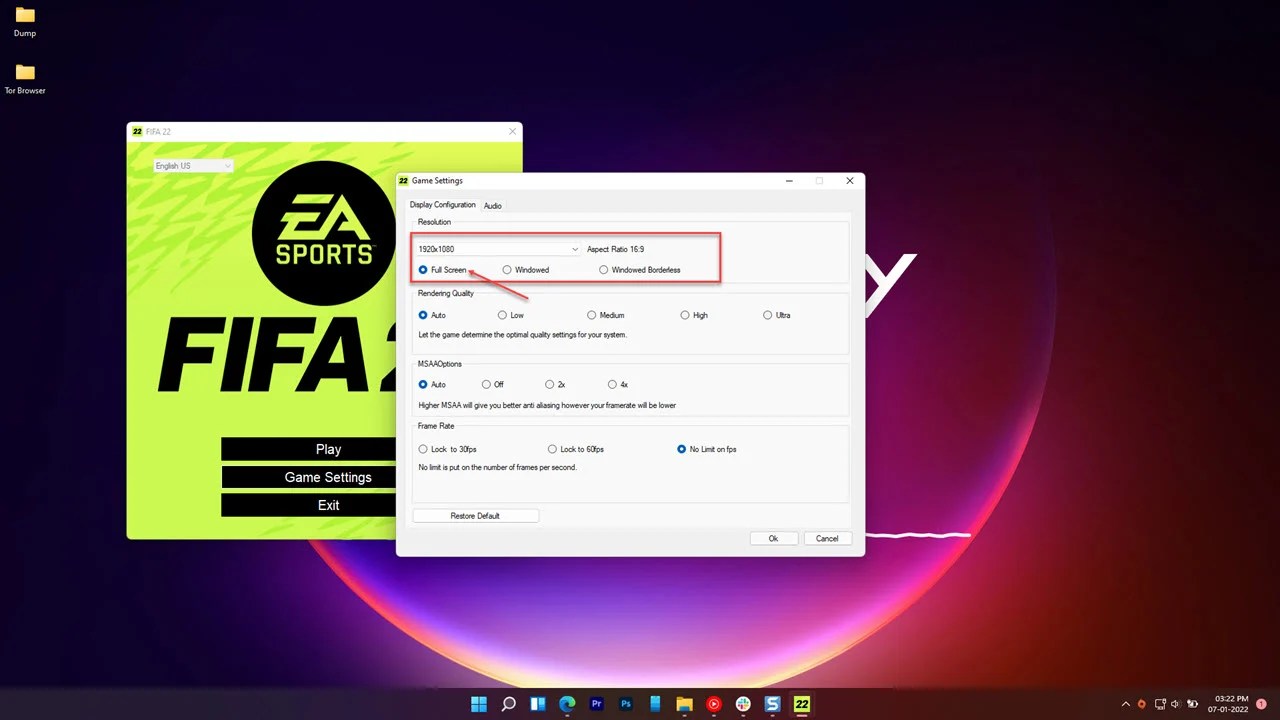
Task: Close the Game Settings dialog
Action: (850, 181)
